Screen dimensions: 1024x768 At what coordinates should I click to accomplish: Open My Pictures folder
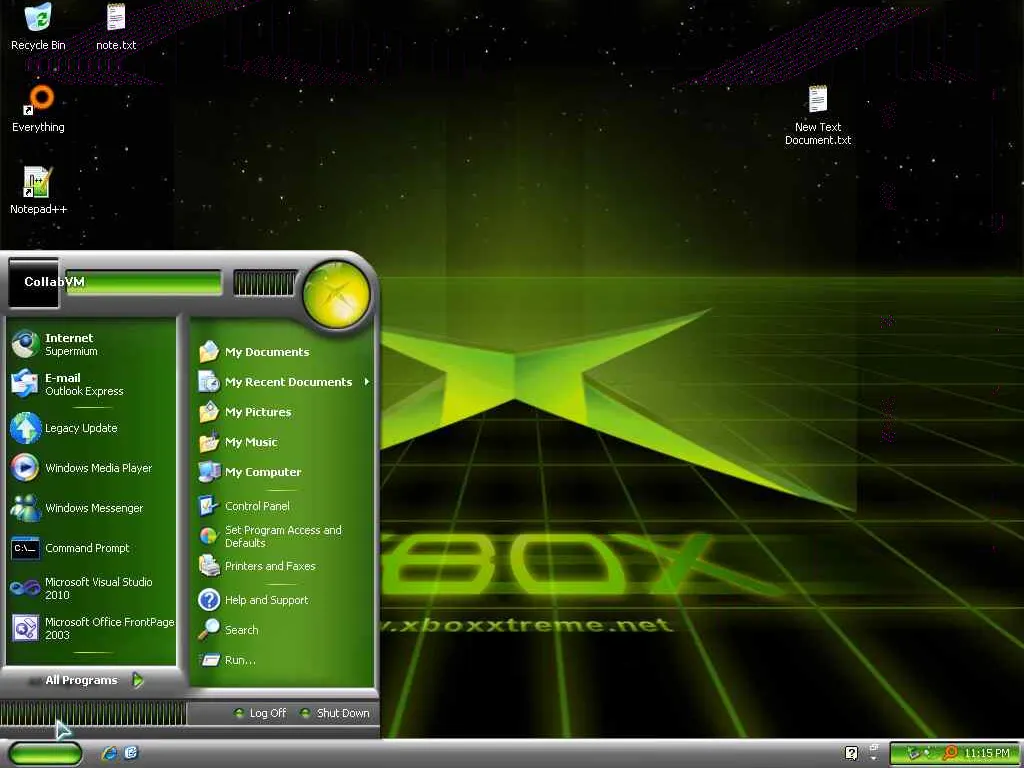tap(283, 412)
